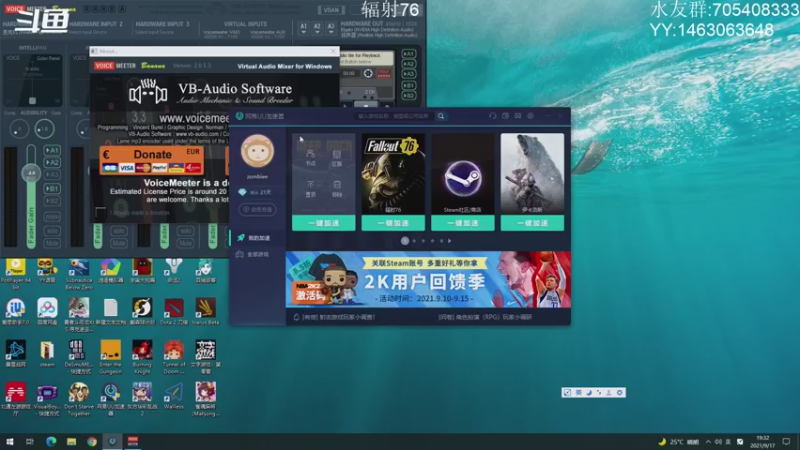Open the settings gear in UU title bar
Image resolution: width=800 pixels, height=450 pixels.
pyautogui.click(x=531, y=116)
